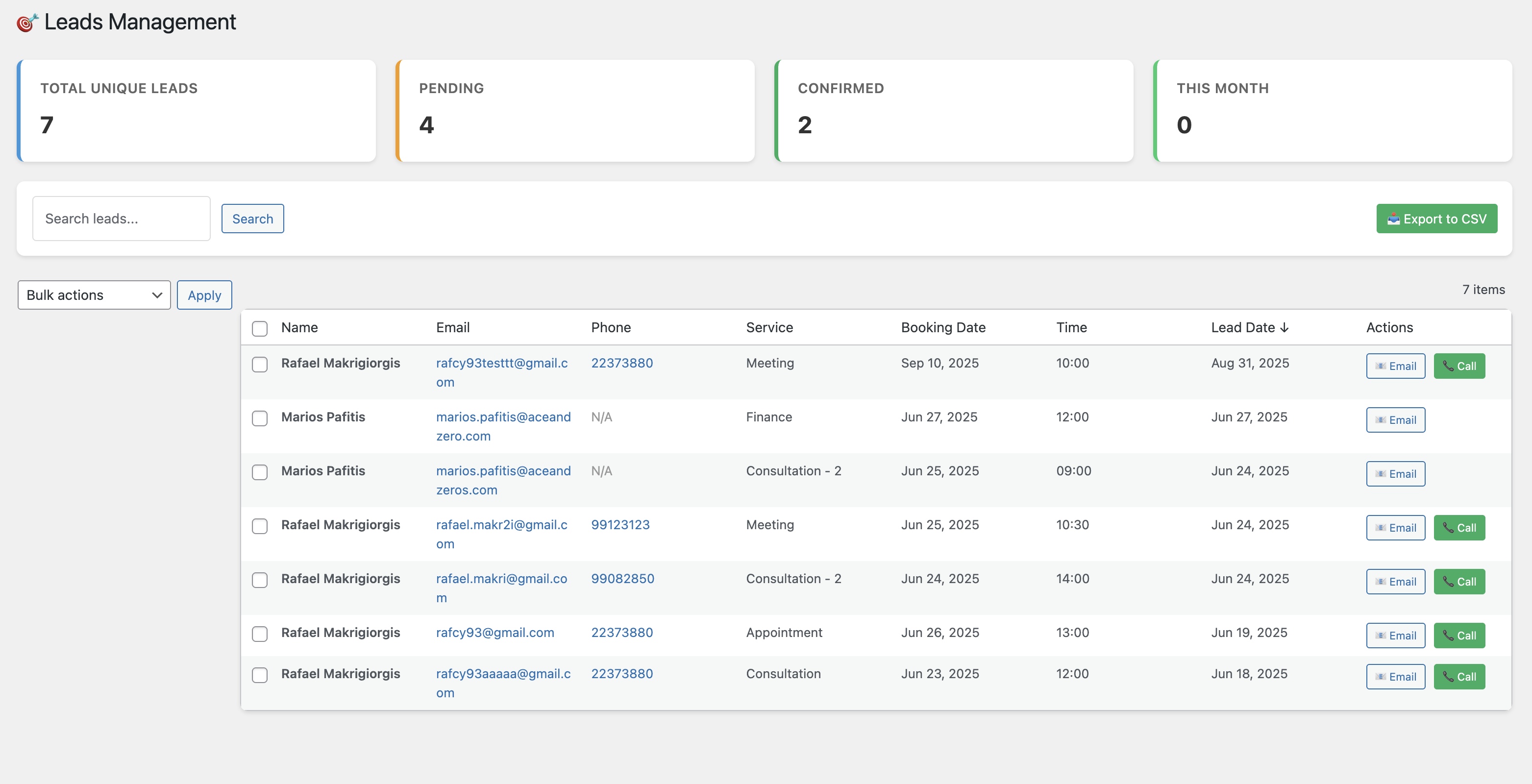Screen dimensions: 1532x784
Task: Check the Marios Pafitis Finance row
Action: point(259,418)
